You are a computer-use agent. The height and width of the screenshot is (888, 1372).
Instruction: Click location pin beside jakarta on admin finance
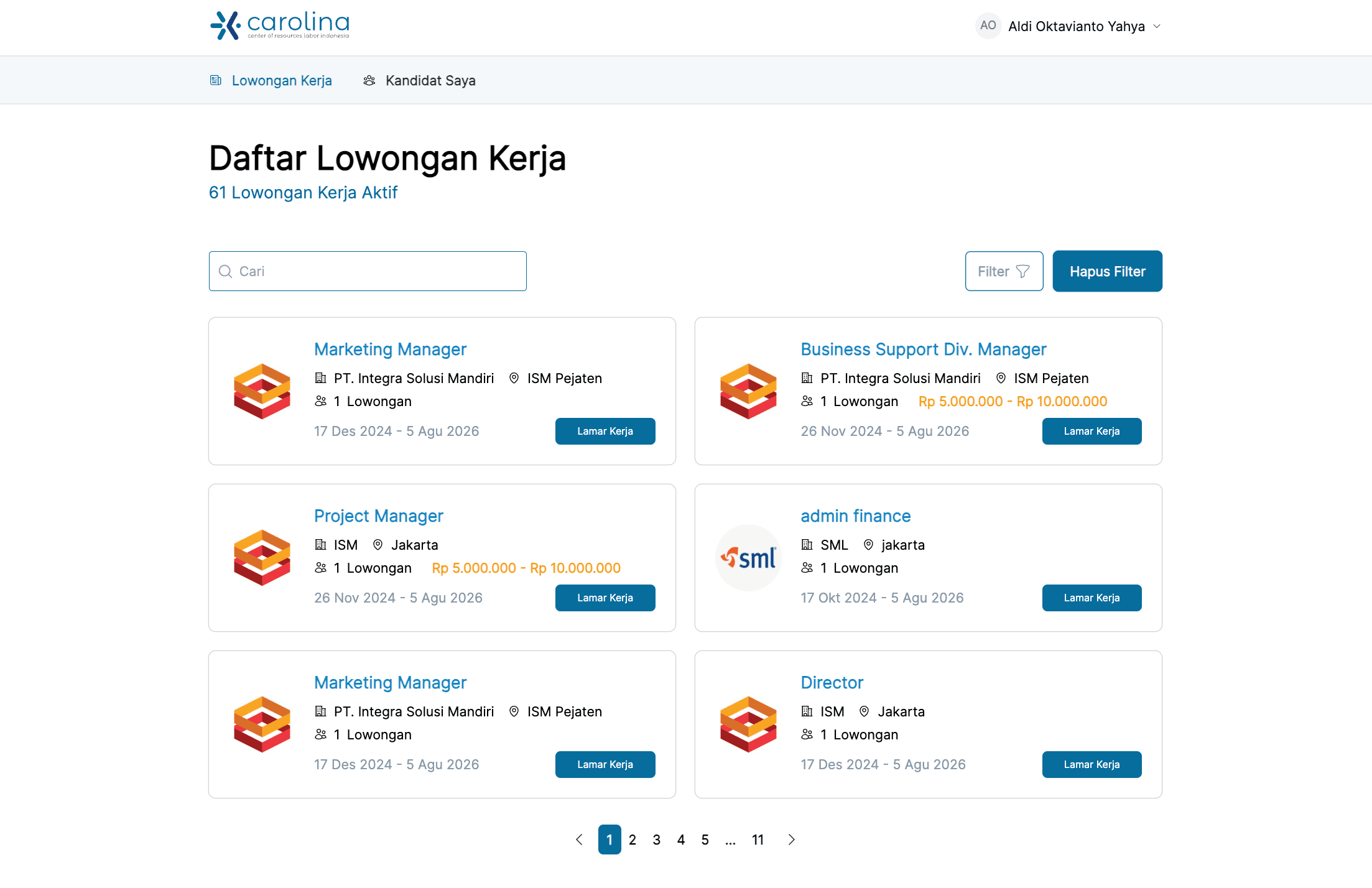pyautogui.click(x=868, y=545)
